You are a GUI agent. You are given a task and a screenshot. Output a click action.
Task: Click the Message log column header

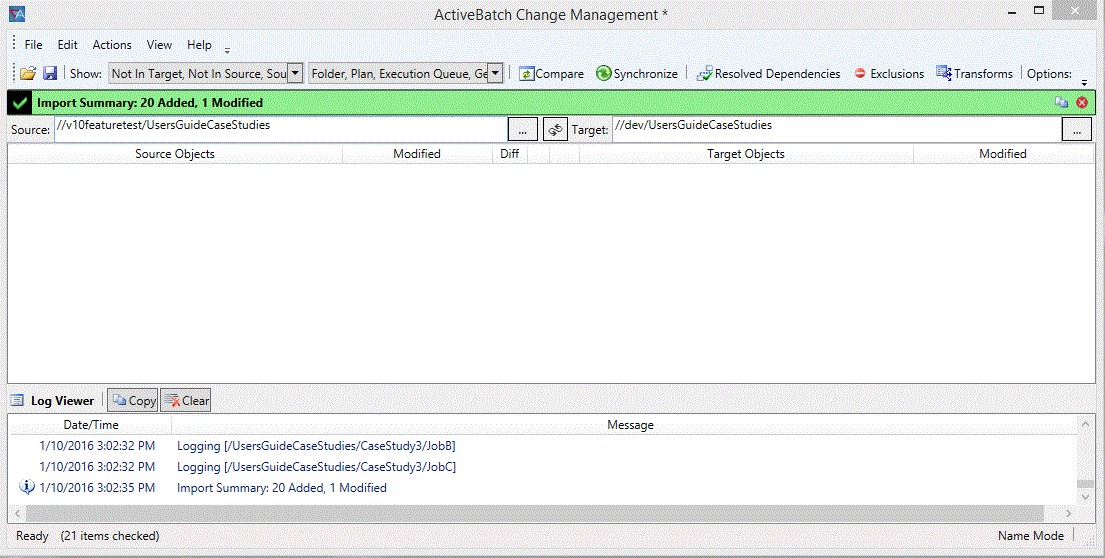coord(630,425)
